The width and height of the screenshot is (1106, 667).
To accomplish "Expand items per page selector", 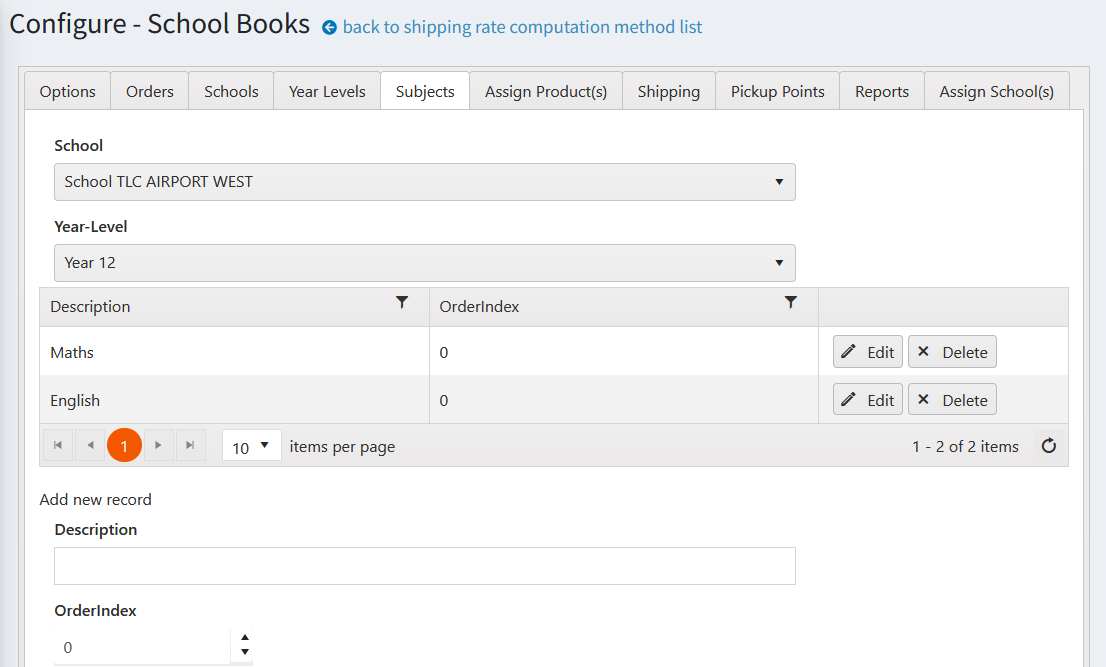I will tap(252, 446).
